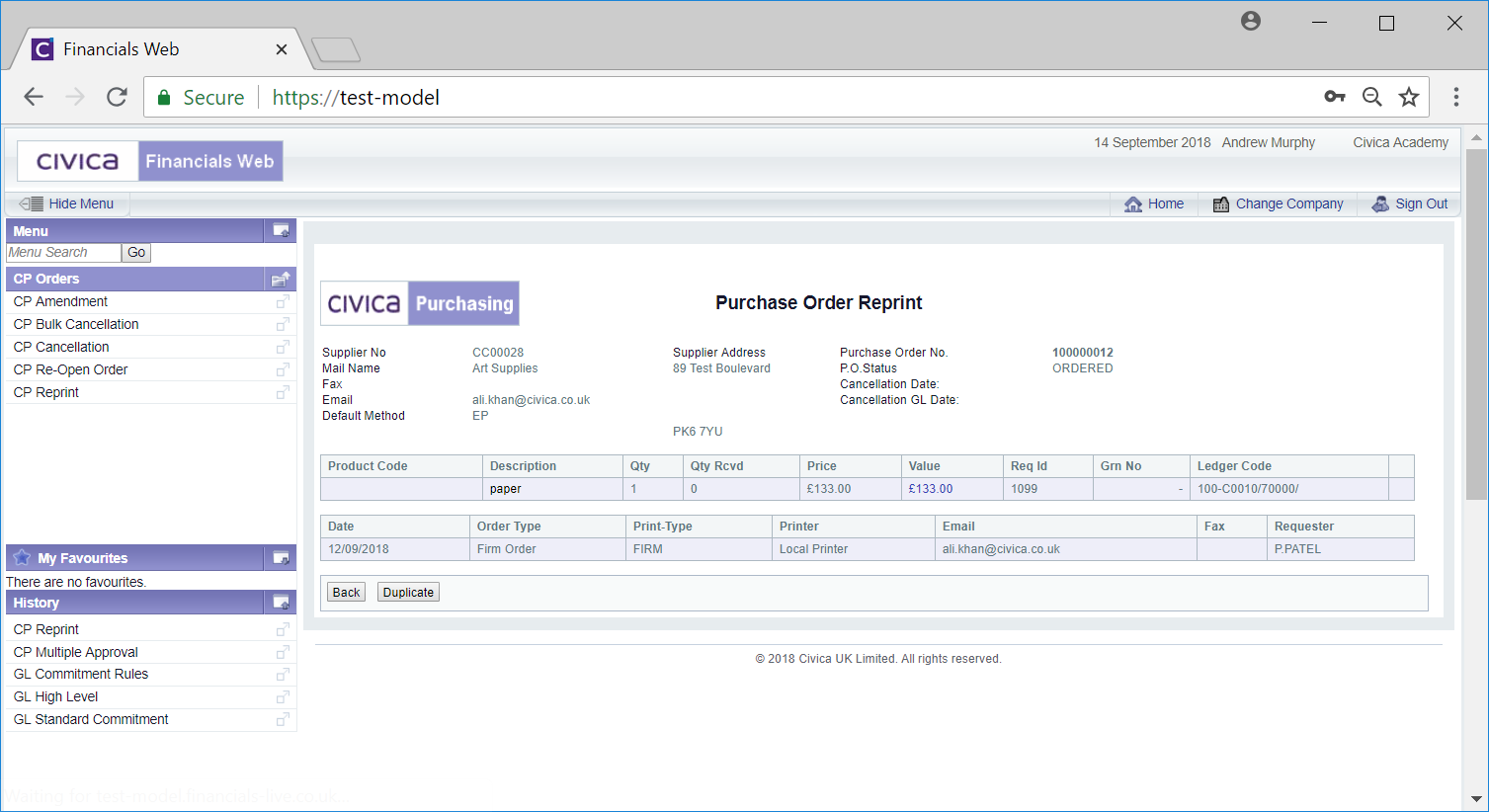1489x812 pixels.
Task: Click the supplier number CC00028
Action: 498,353
